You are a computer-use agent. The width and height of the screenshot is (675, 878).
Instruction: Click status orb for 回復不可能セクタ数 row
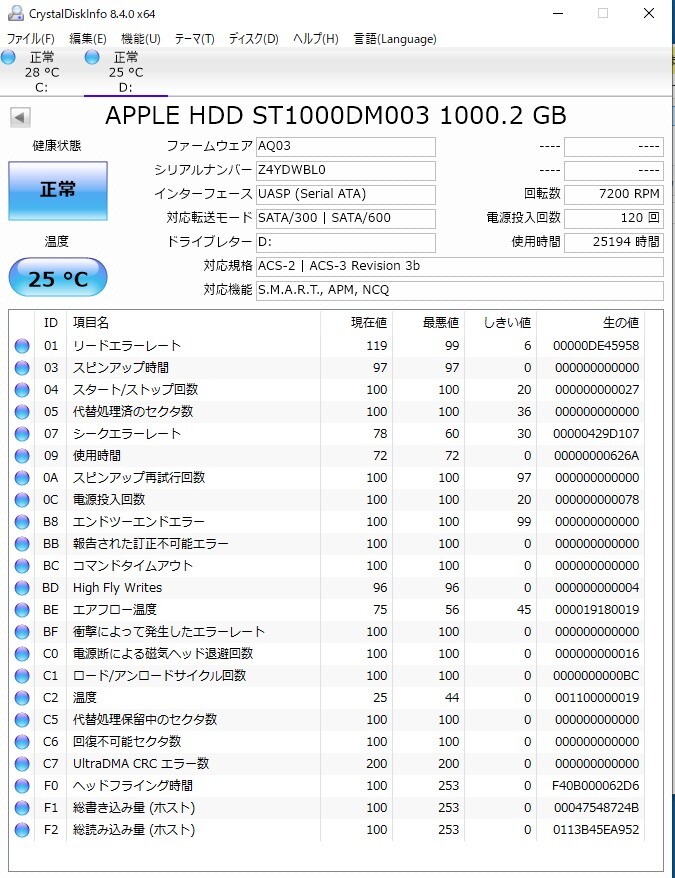(x=22, y=742)
